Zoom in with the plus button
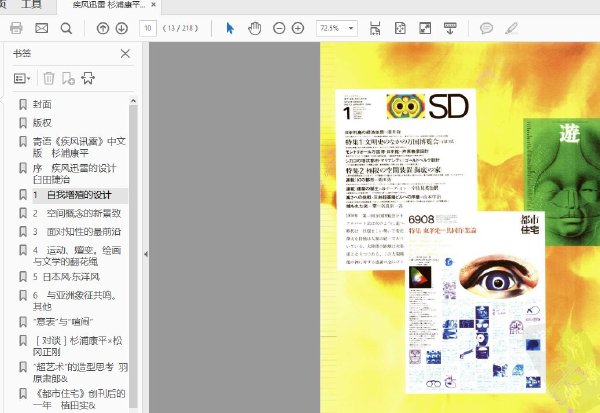The width and height of the screenshot is (600, 413). [298, 28]
